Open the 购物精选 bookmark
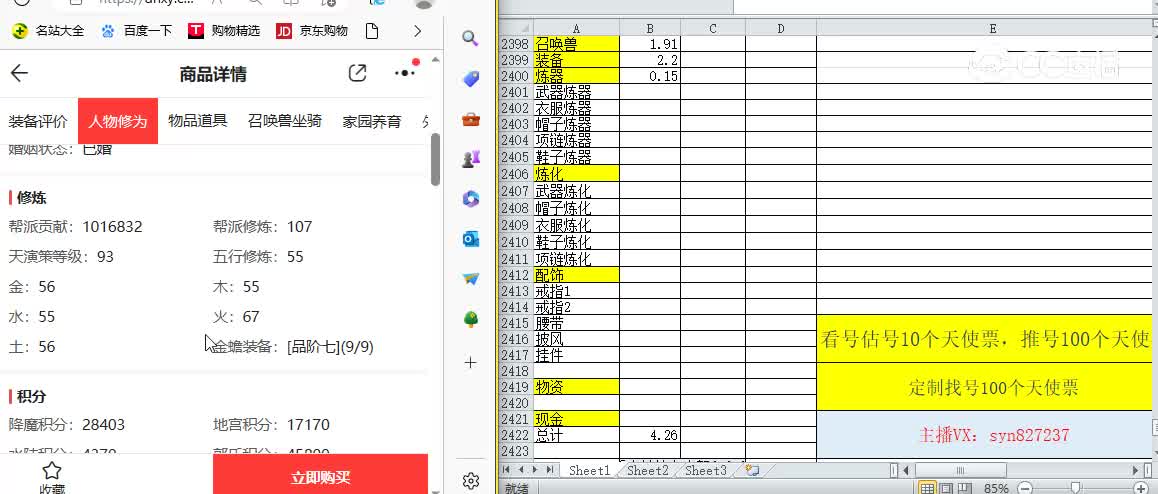Screen dimensions: 1158x494 coord(224,31)
